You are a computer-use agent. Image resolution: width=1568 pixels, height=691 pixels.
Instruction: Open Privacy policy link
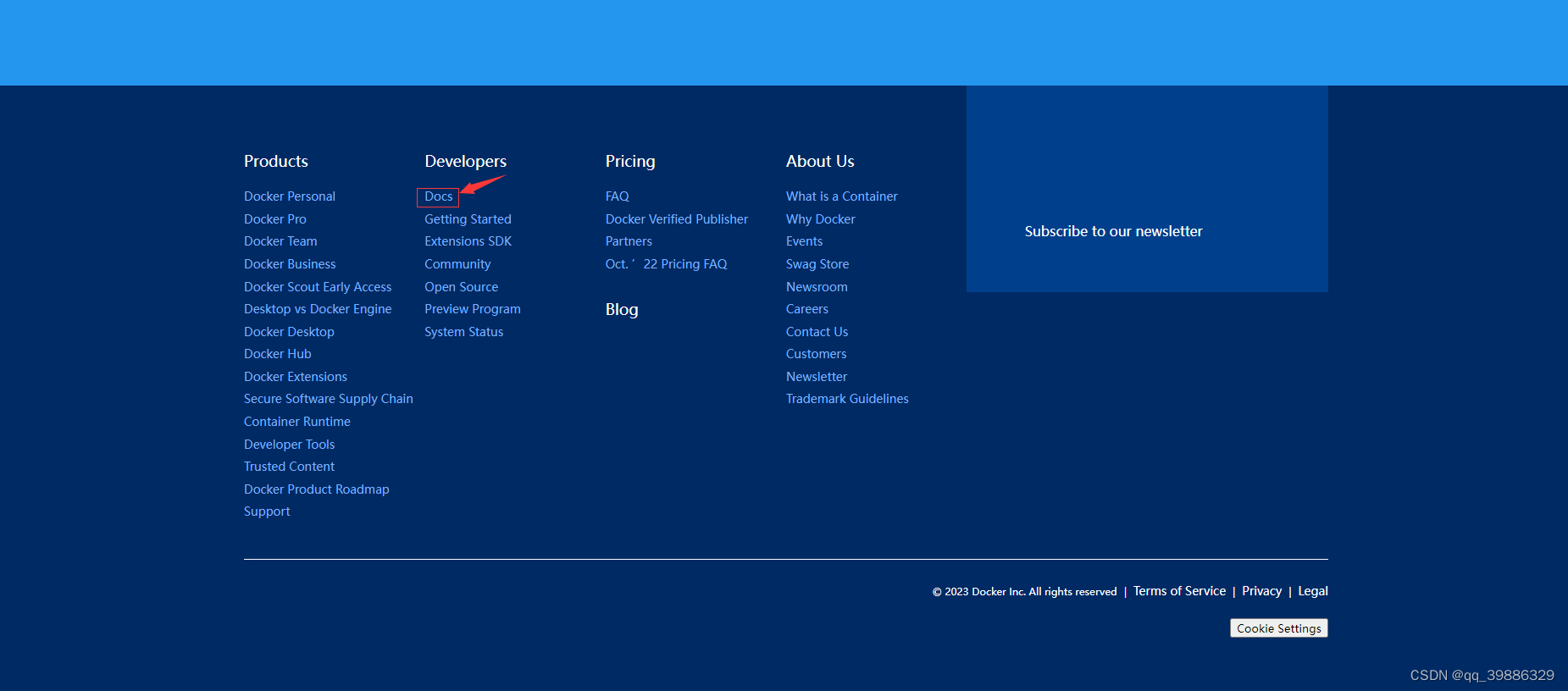(1262, 591)
